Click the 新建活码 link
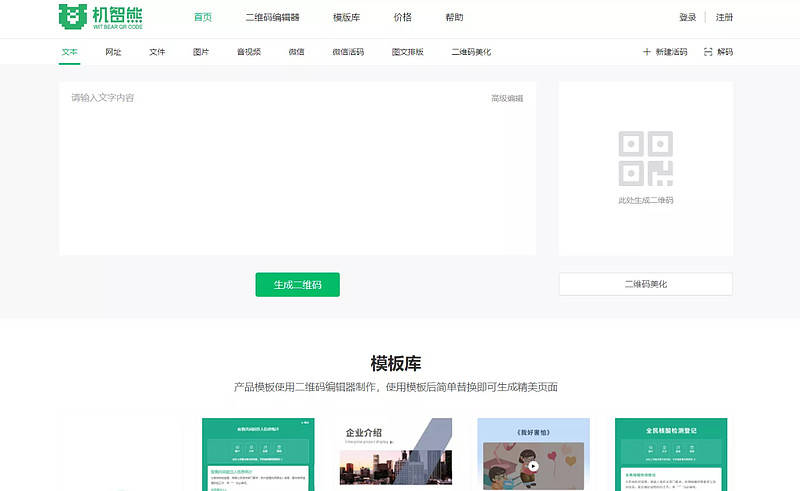 click(671, 52)
